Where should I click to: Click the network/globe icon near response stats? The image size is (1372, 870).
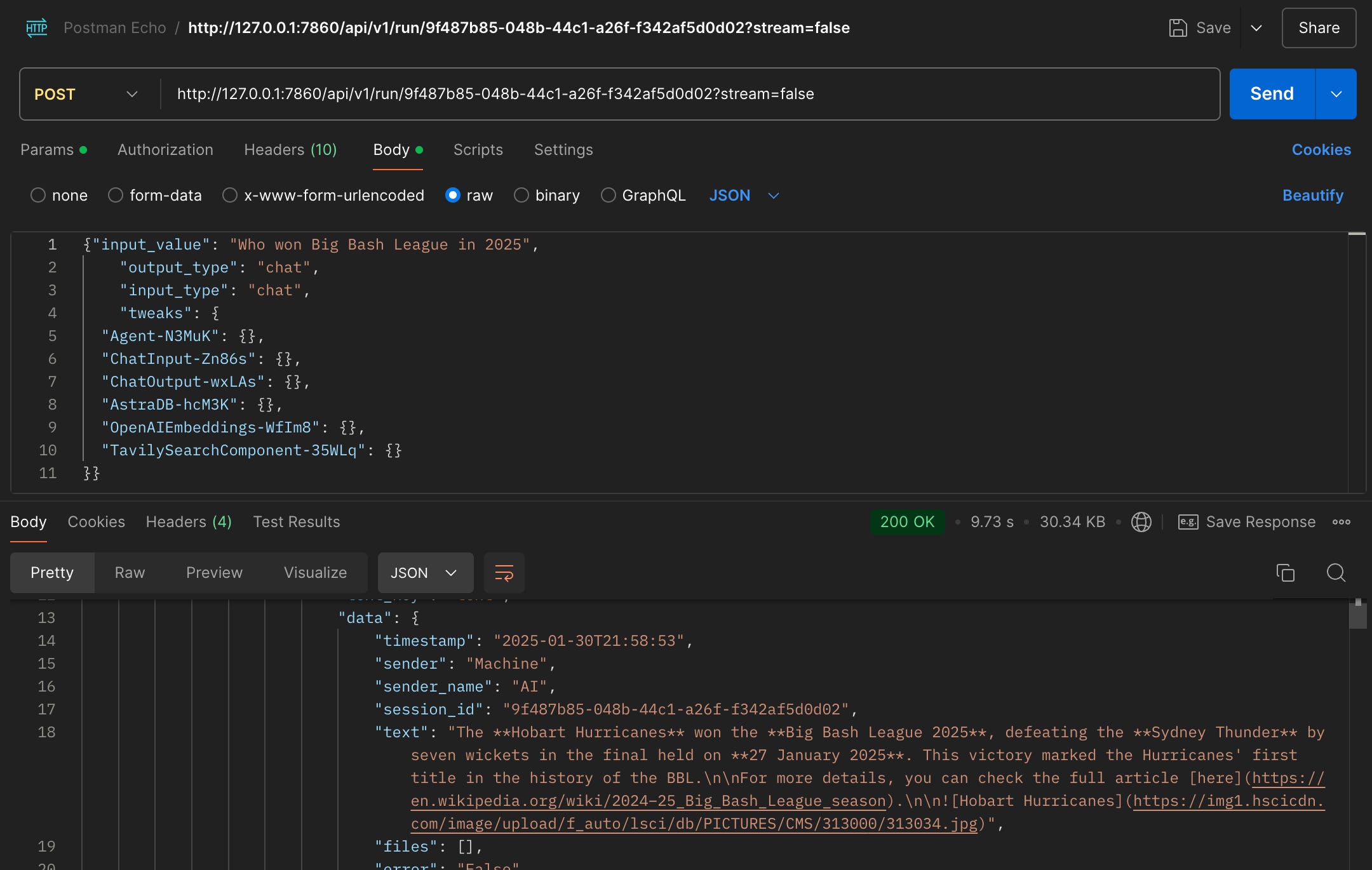1140,522
